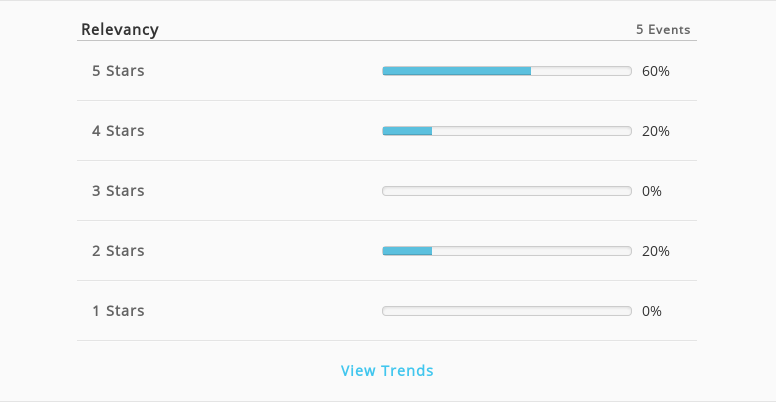Click the 0% value beside 1 Stars
This screenshot has width=776, height=402.
[x=652, y=311]
